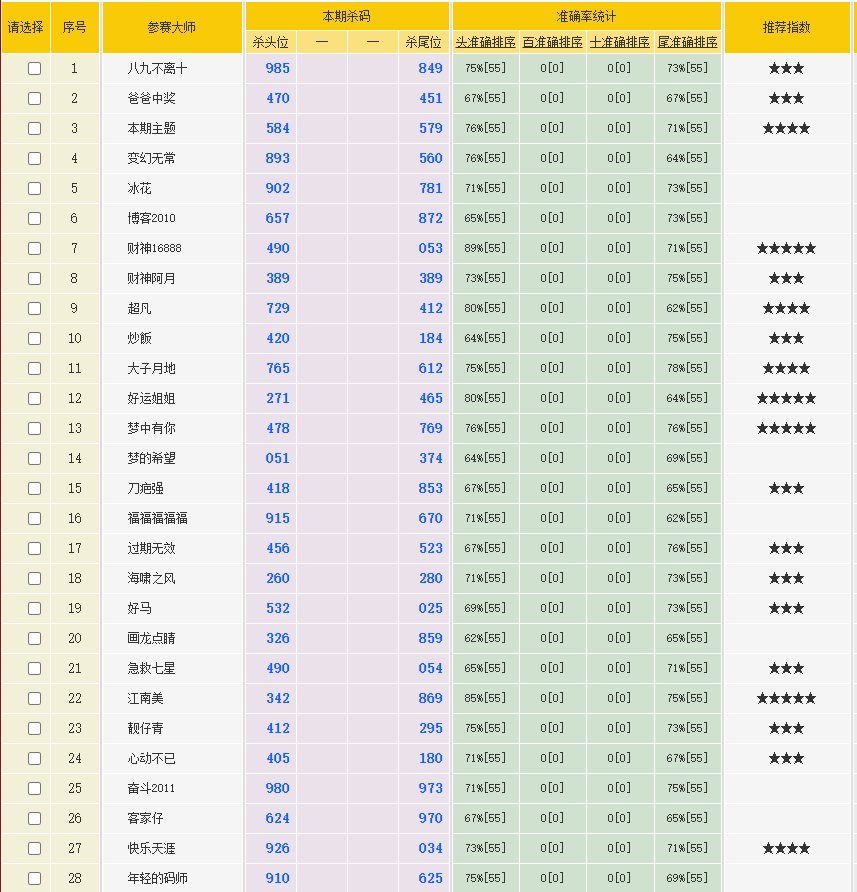Check the box for 奋斗2011
The width and height of the screenshot is (857, 892).
click(35, 788)
